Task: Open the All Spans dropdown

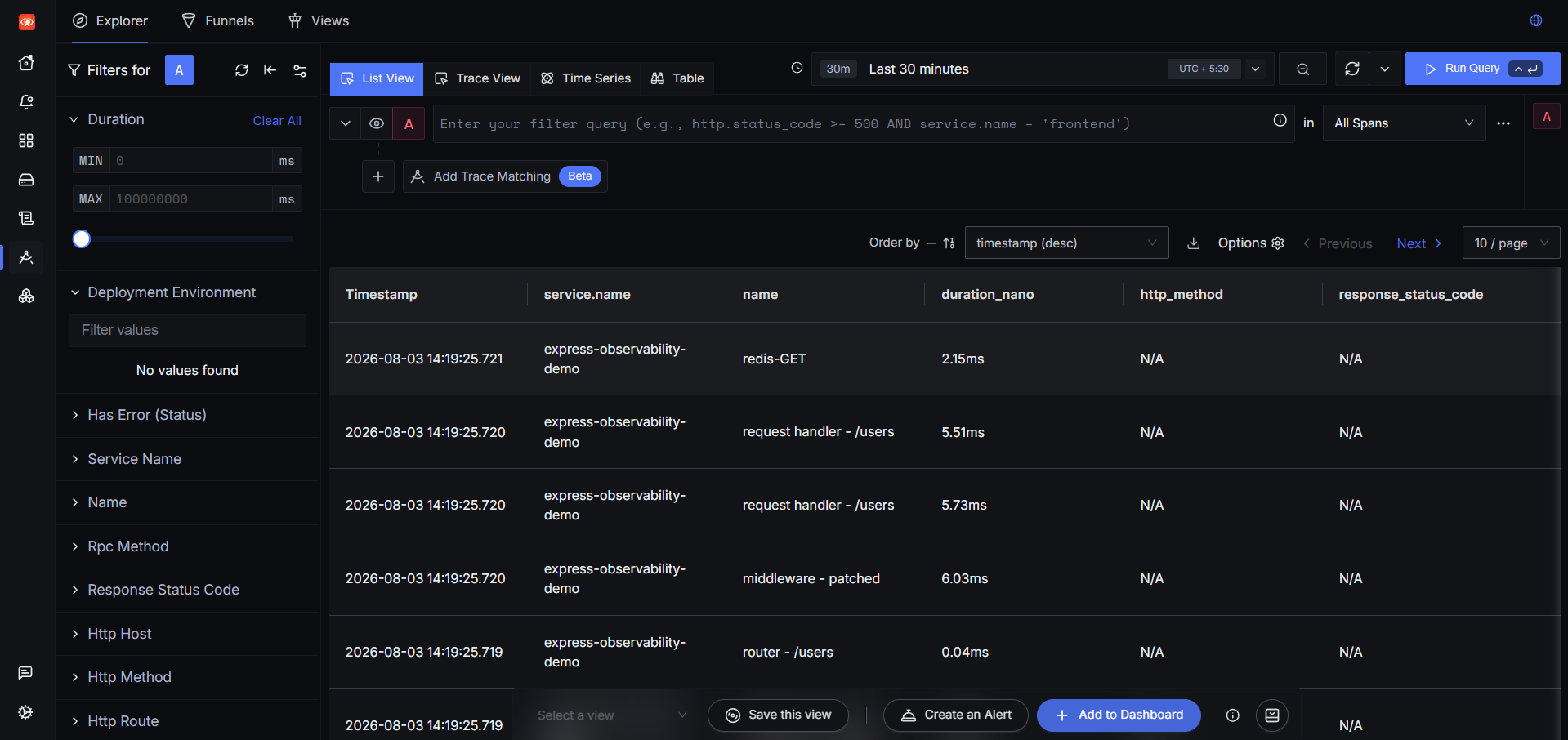Action: [x=1404, y=123]
